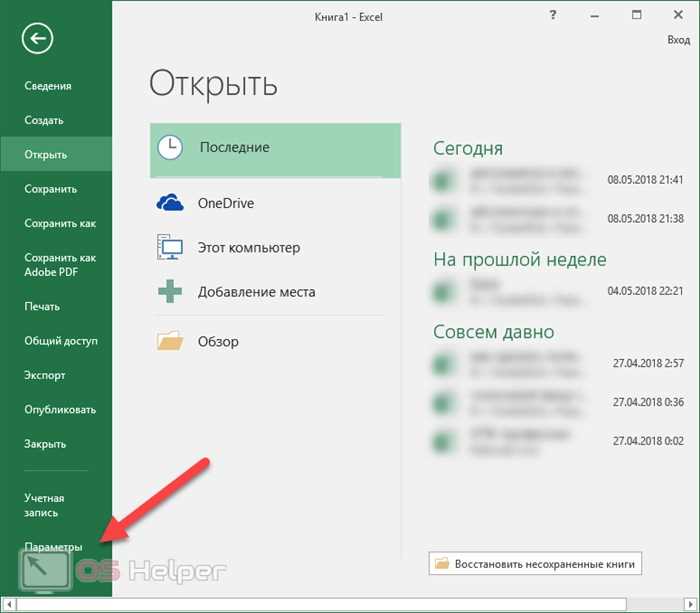Open the help question mark icon
Image resolution: width=700 pixels, height=613 pixels.
pyautogui.click(x=553, y=15)
